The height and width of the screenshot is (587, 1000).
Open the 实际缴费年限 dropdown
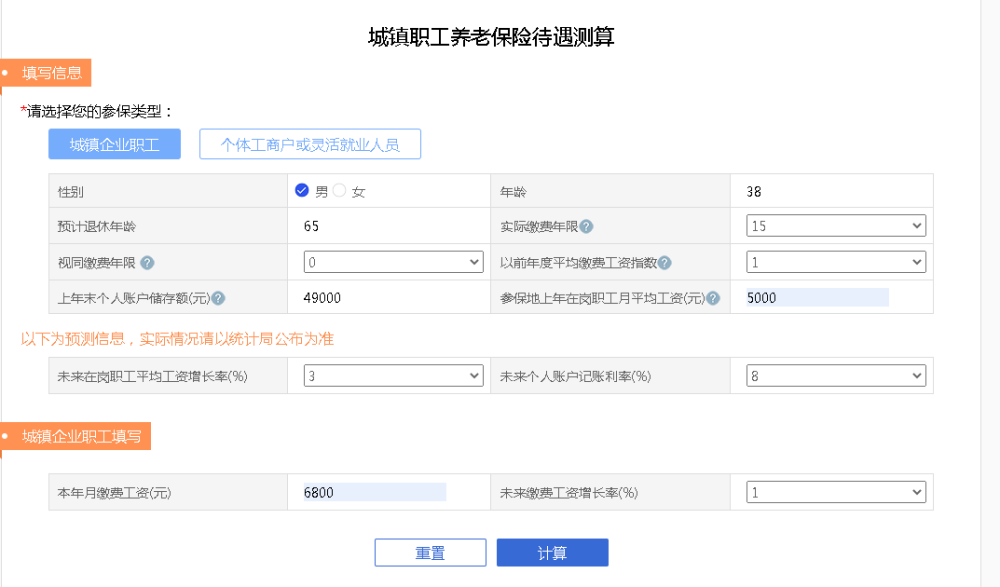point(836,226)
